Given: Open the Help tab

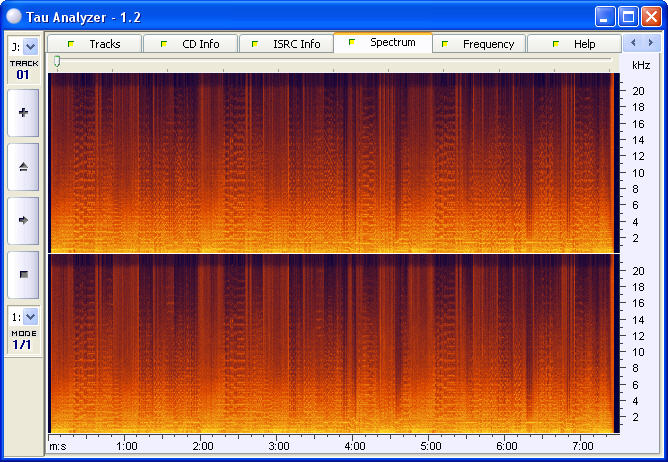Looking at the screenshot, I should click(x=574, y=44).
